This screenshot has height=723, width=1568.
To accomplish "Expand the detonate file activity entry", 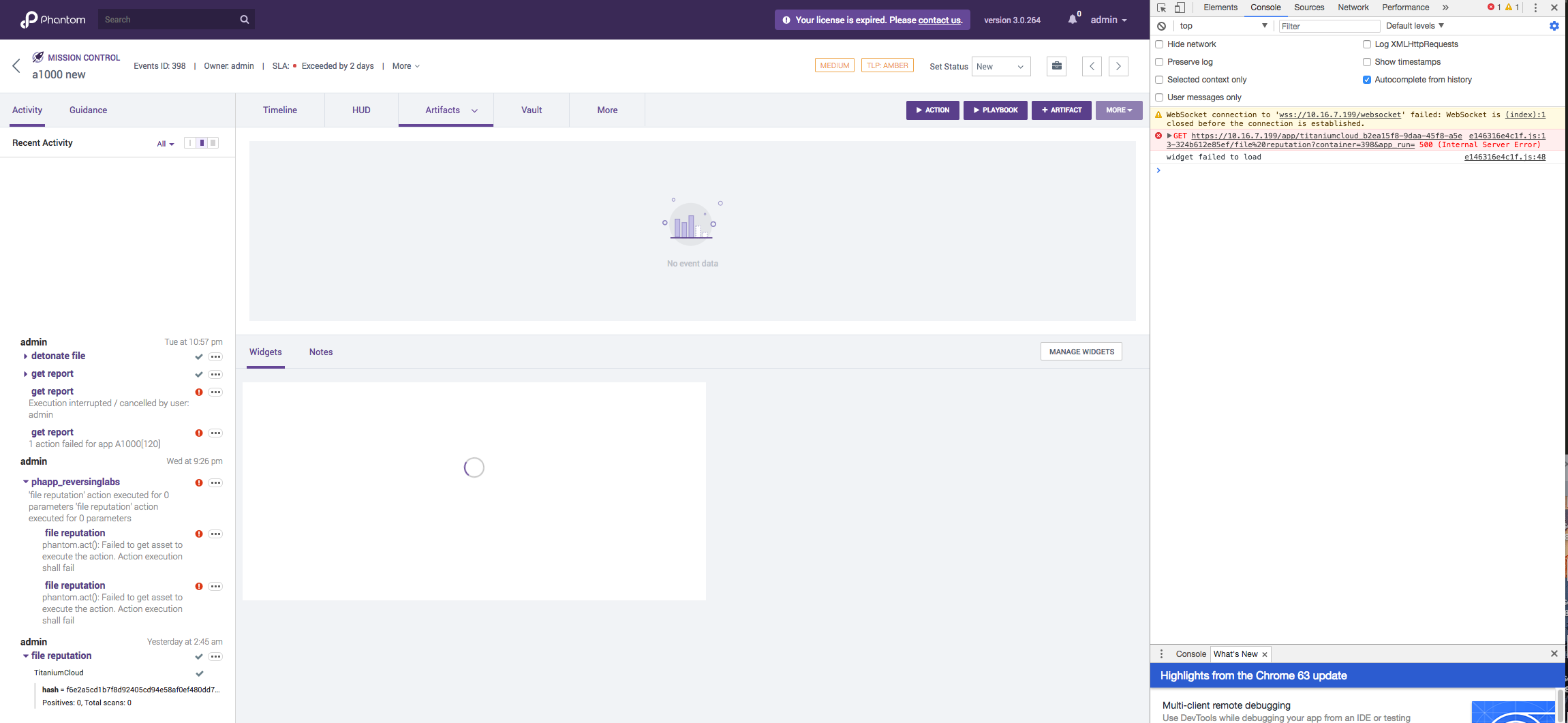I will click(25, 356).
